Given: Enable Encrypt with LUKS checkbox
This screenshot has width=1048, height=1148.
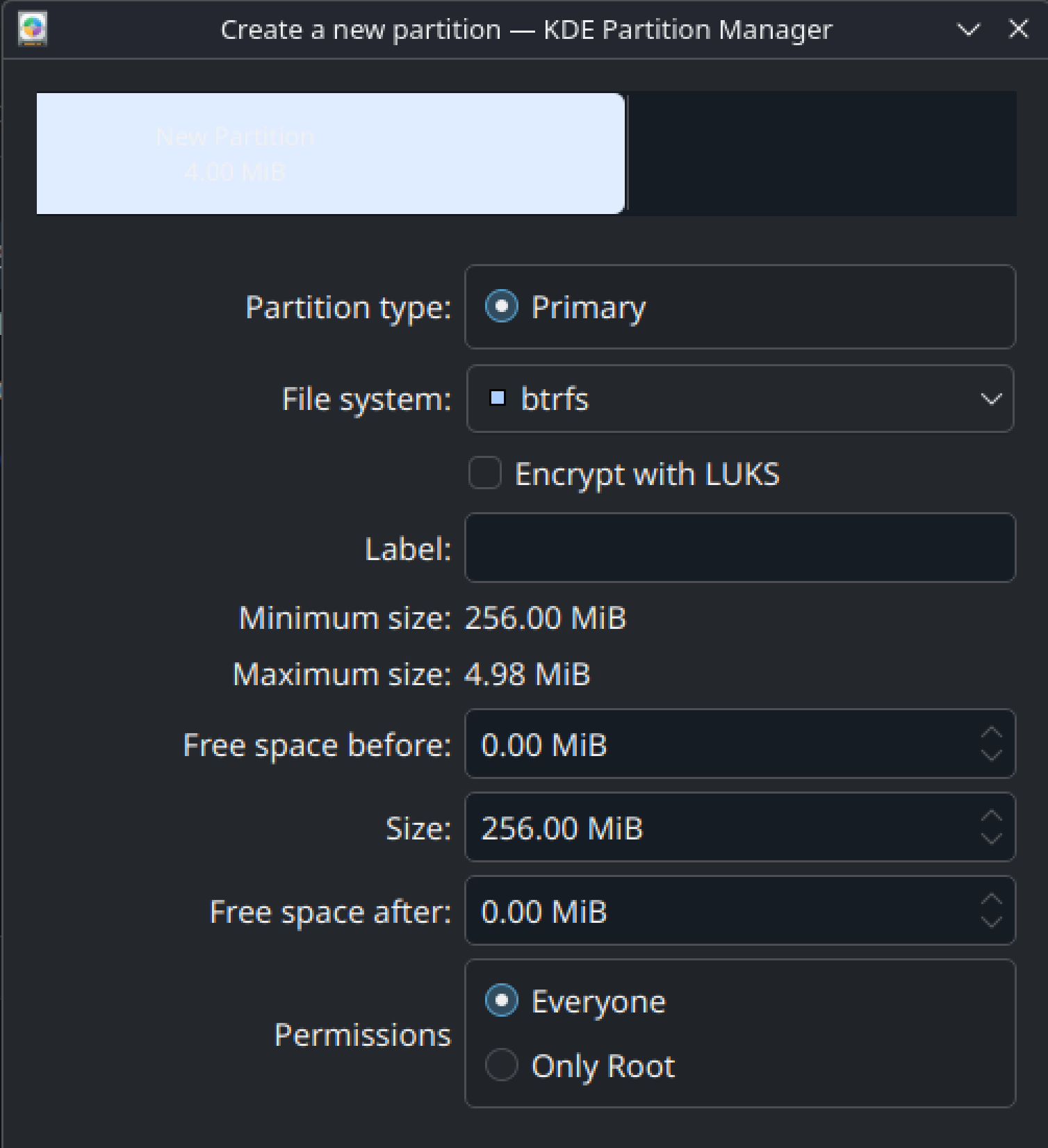Looking at the screenshot, I should tap(485, 473).
